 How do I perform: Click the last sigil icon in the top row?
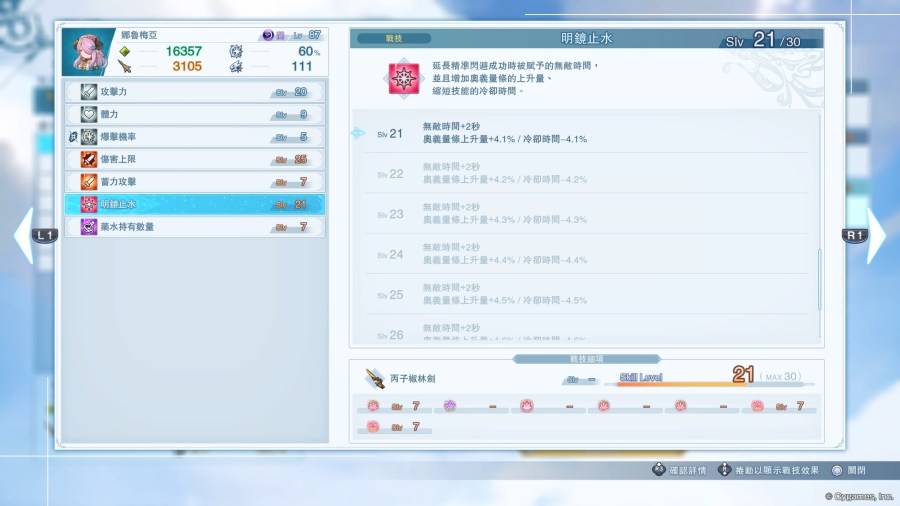pos(757,406)
